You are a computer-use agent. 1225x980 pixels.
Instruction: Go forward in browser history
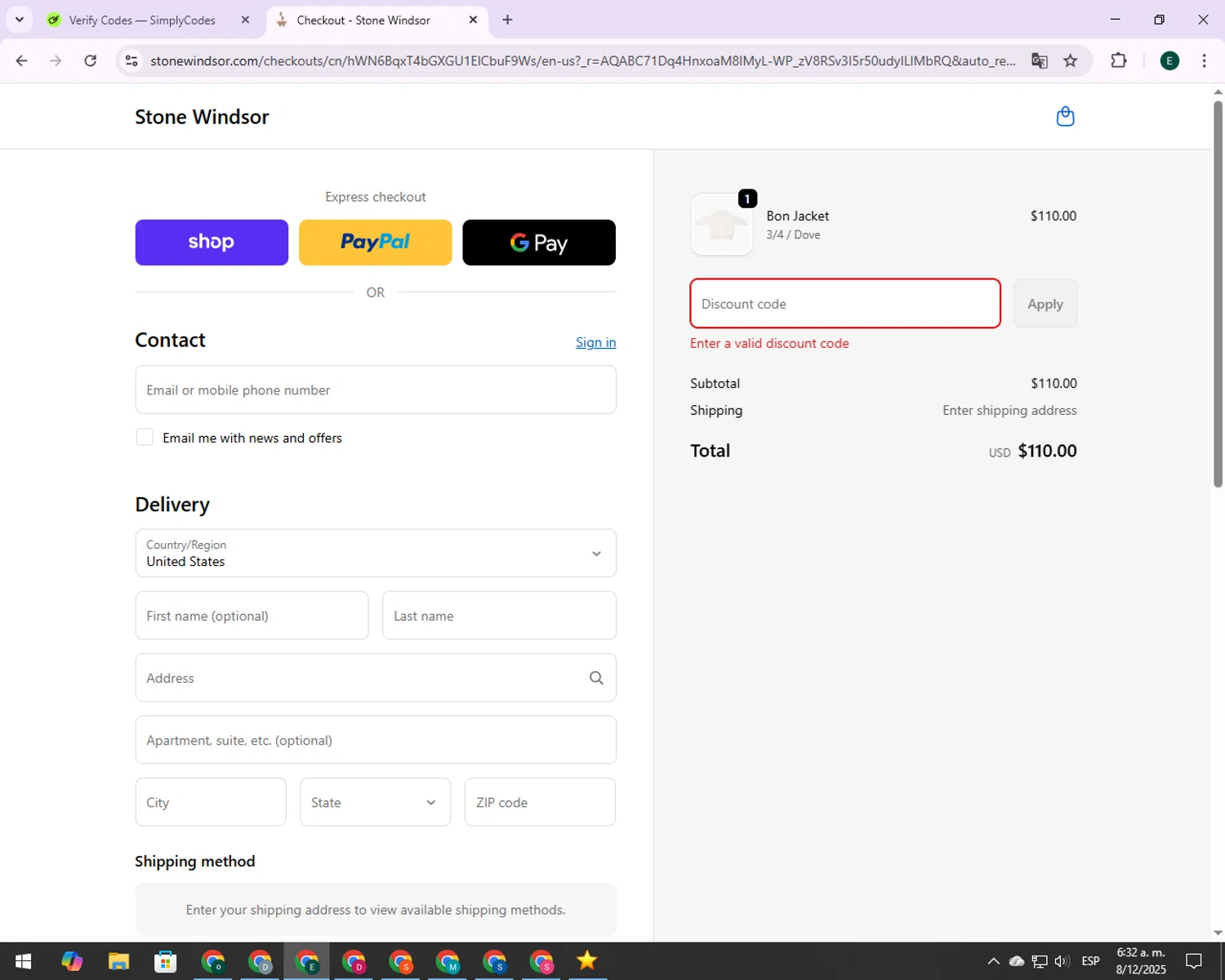(56, 60)
